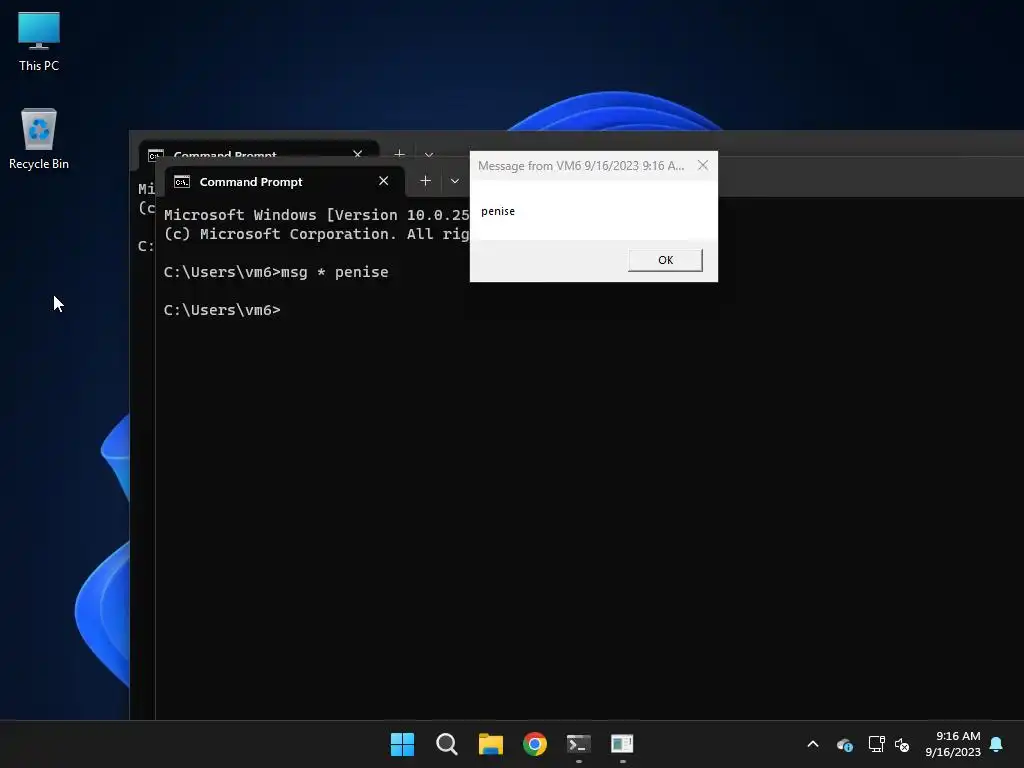The width and height of the screenshot is (1024, 768).
Task: Open File Explorer from the taskbar
Action: click(490, 744)
